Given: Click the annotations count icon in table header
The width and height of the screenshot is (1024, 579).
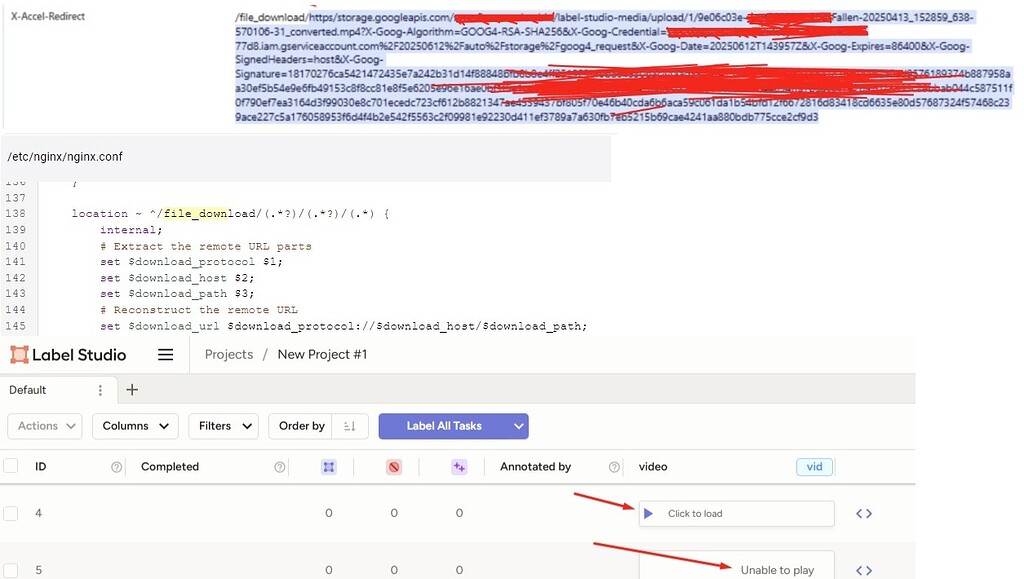Looking at the screenshot, I should tap(328, 466).
